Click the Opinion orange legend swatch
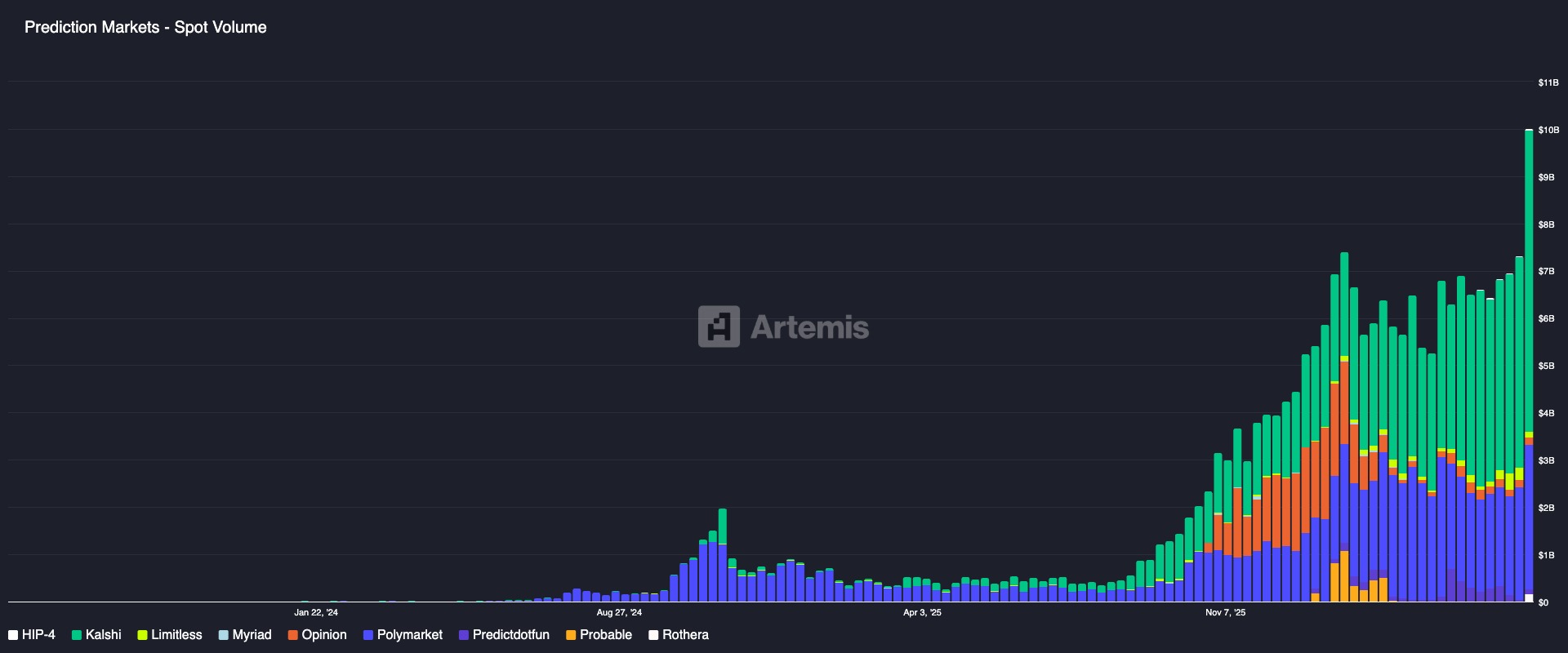Image resolution: width=1568 pixels, height=653 pixels. coord(293,635)
